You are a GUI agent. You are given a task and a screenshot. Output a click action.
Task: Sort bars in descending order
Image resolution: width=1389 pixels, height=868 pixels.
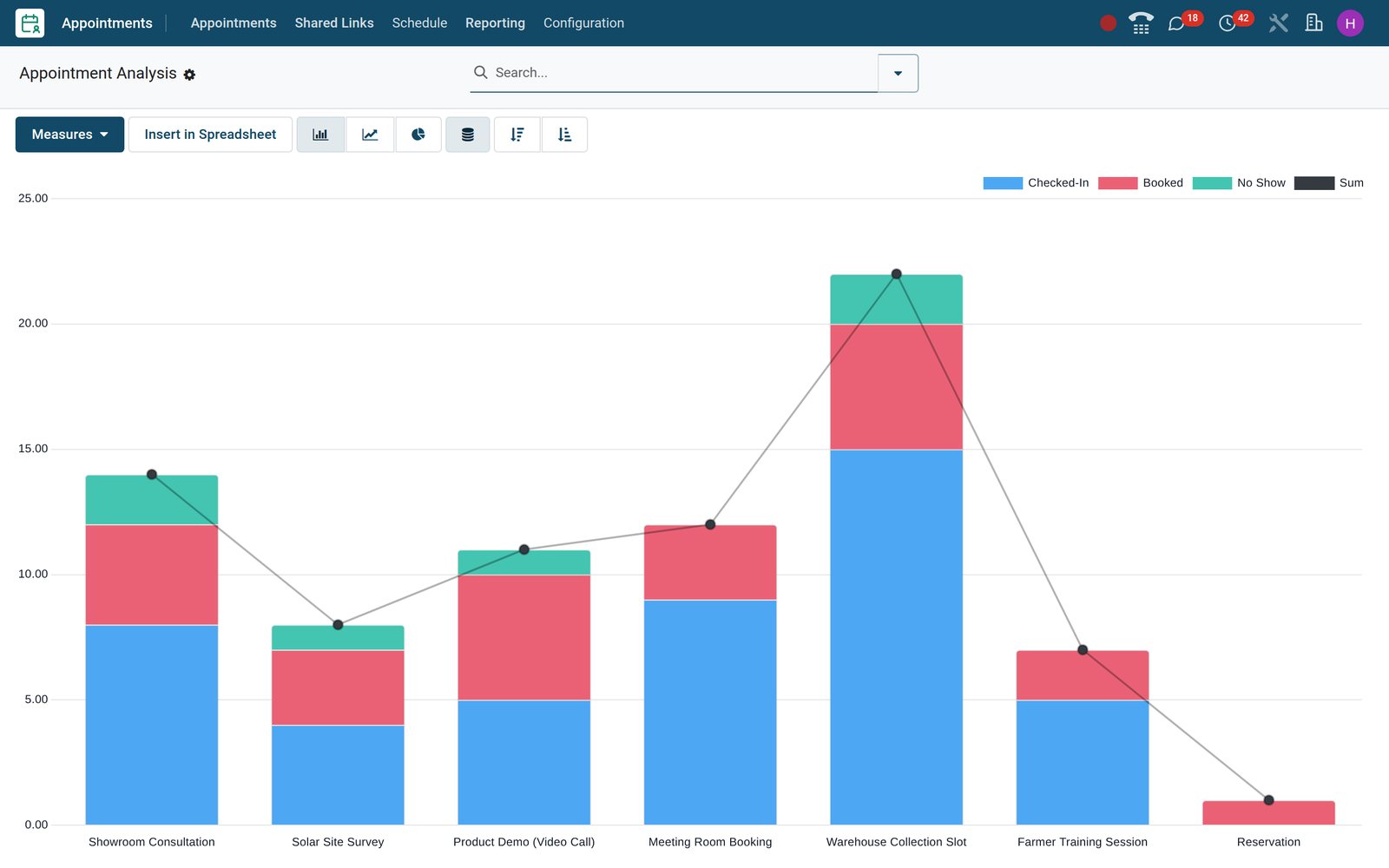(517, 135)
